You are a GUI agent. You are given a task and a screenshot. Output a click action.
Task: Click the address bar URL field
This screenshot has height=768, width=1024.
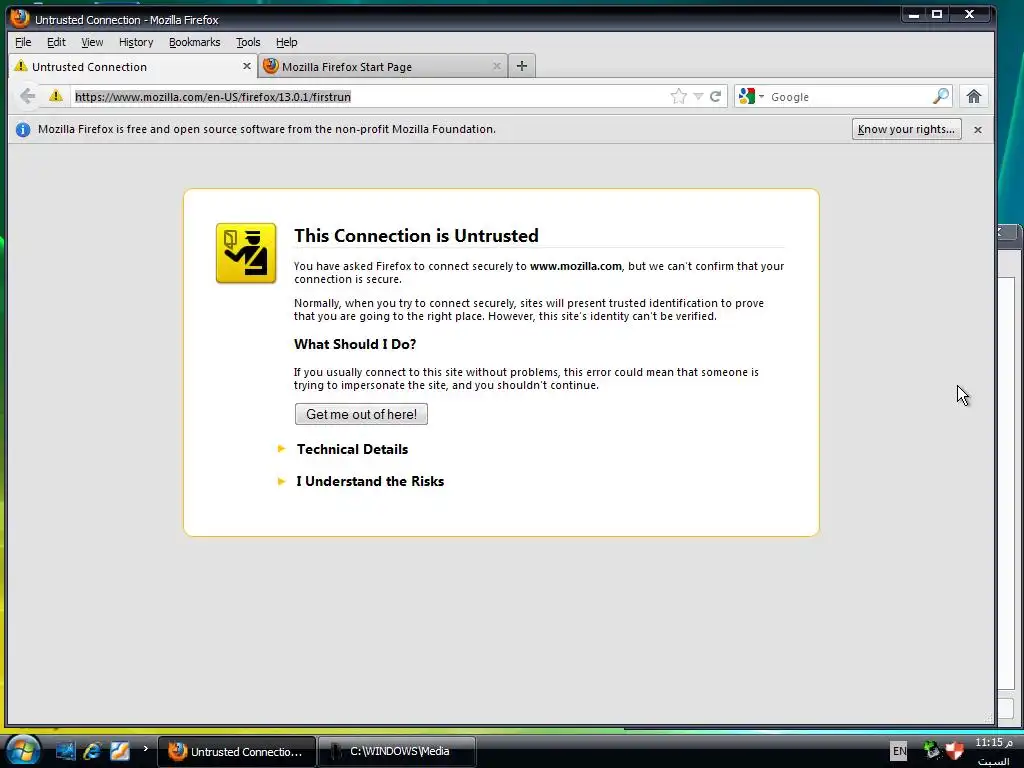[x=372, y=97]
